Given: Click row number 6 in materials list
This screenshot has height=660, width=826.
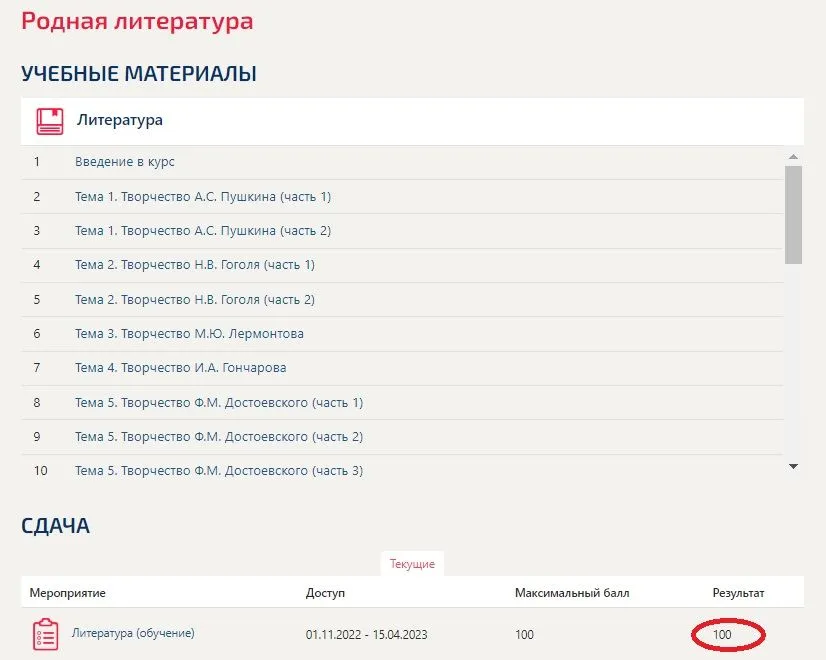Looking at the screenshot, I should tap(37, 334).
